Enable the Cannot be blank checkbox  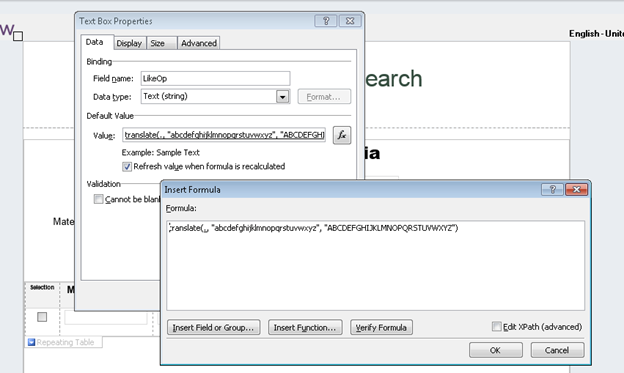98,199
